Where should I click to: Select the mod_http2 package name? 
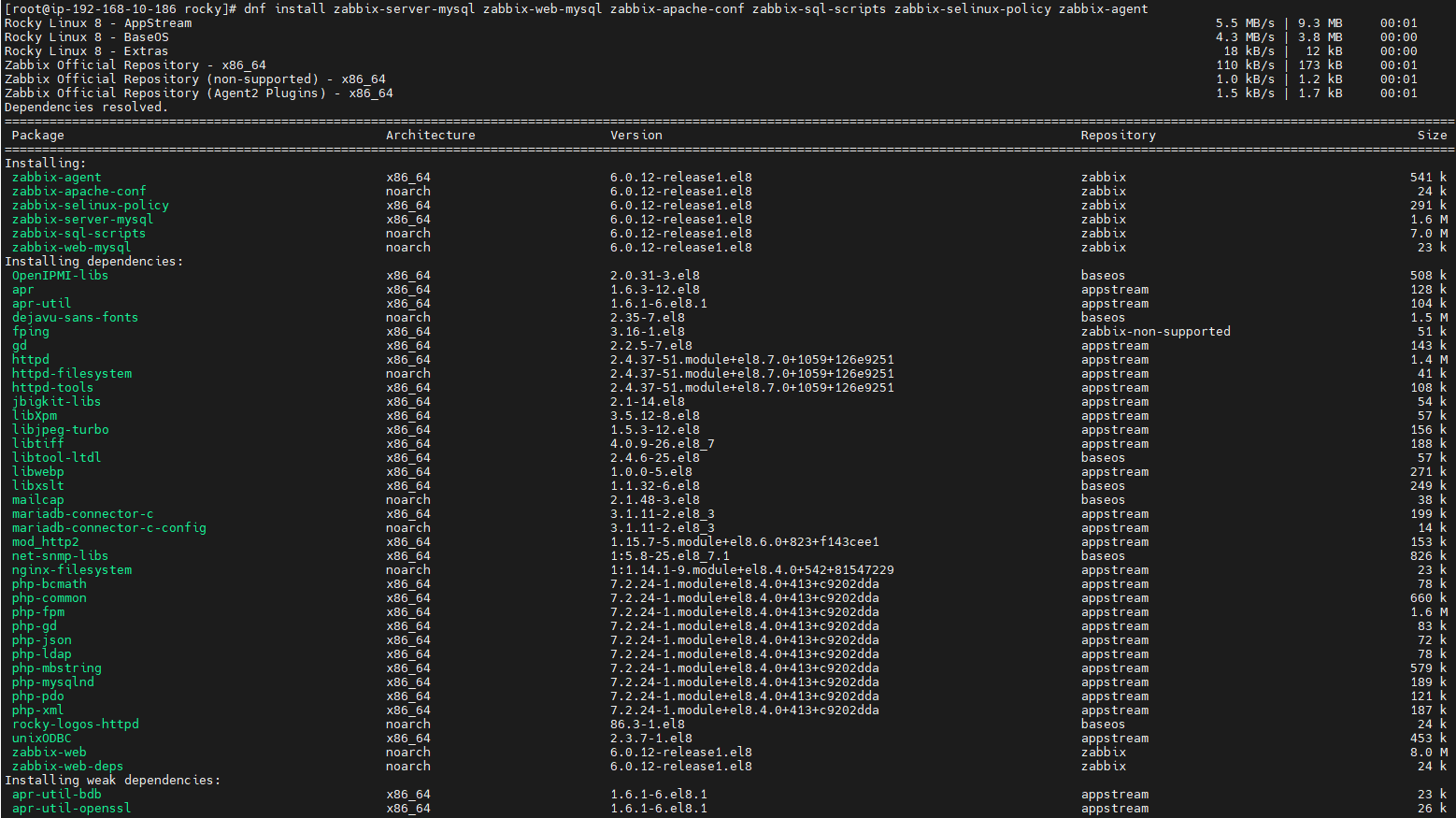[45, 541]
